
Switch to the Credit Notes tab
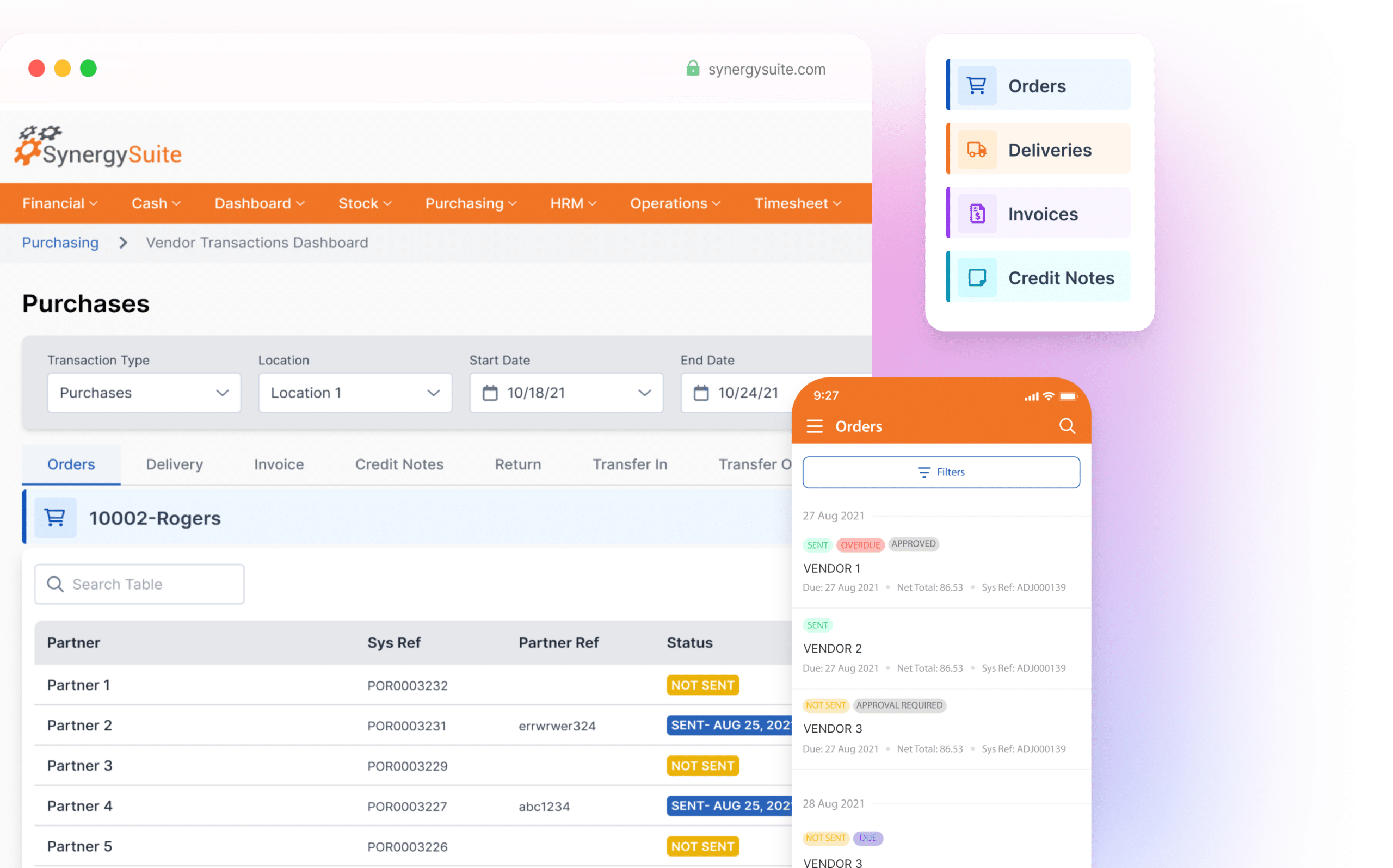(x=399, y=464)
